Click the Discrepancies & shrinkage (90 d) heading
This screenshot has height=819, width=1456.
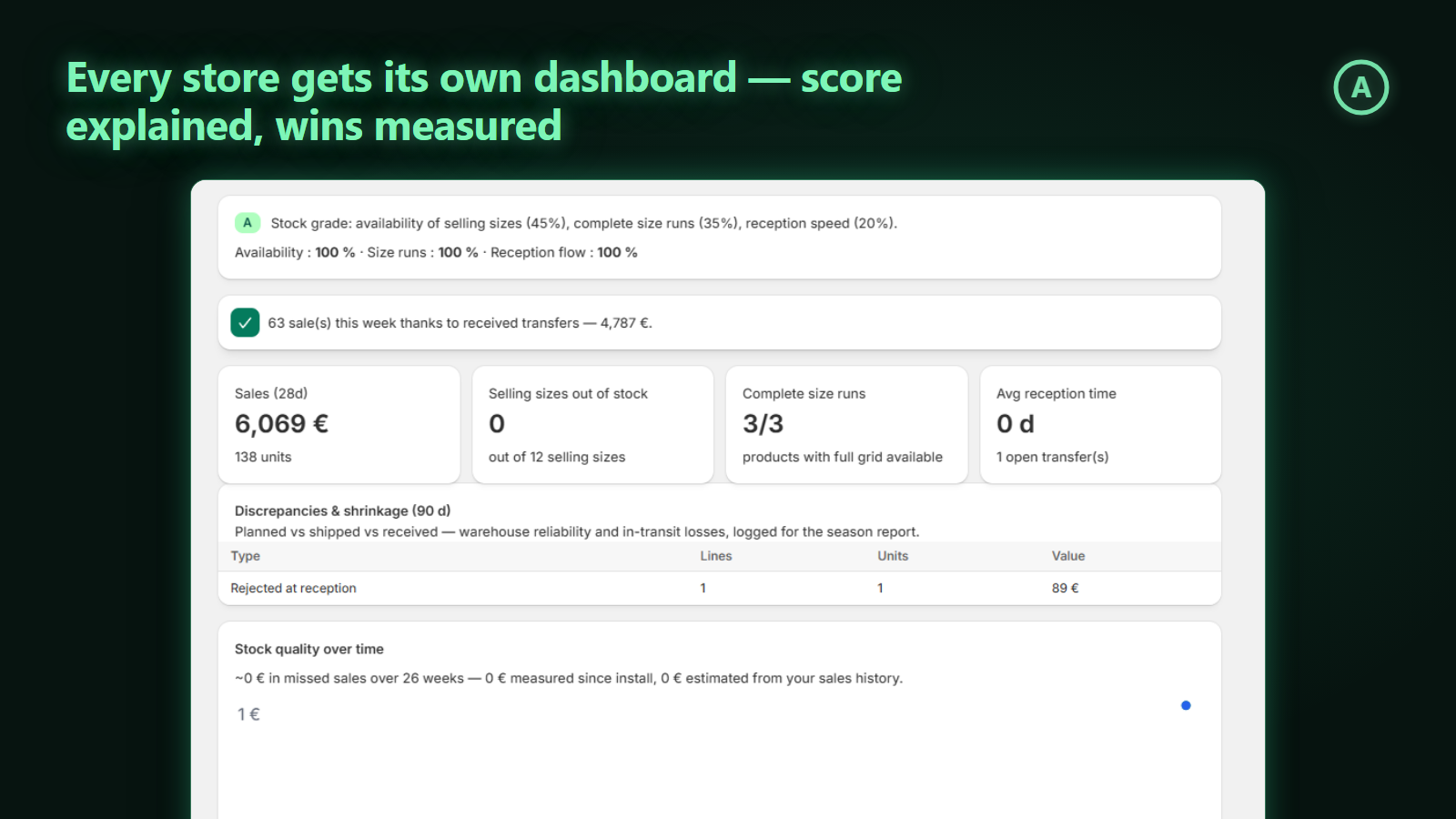pos(343,511)
